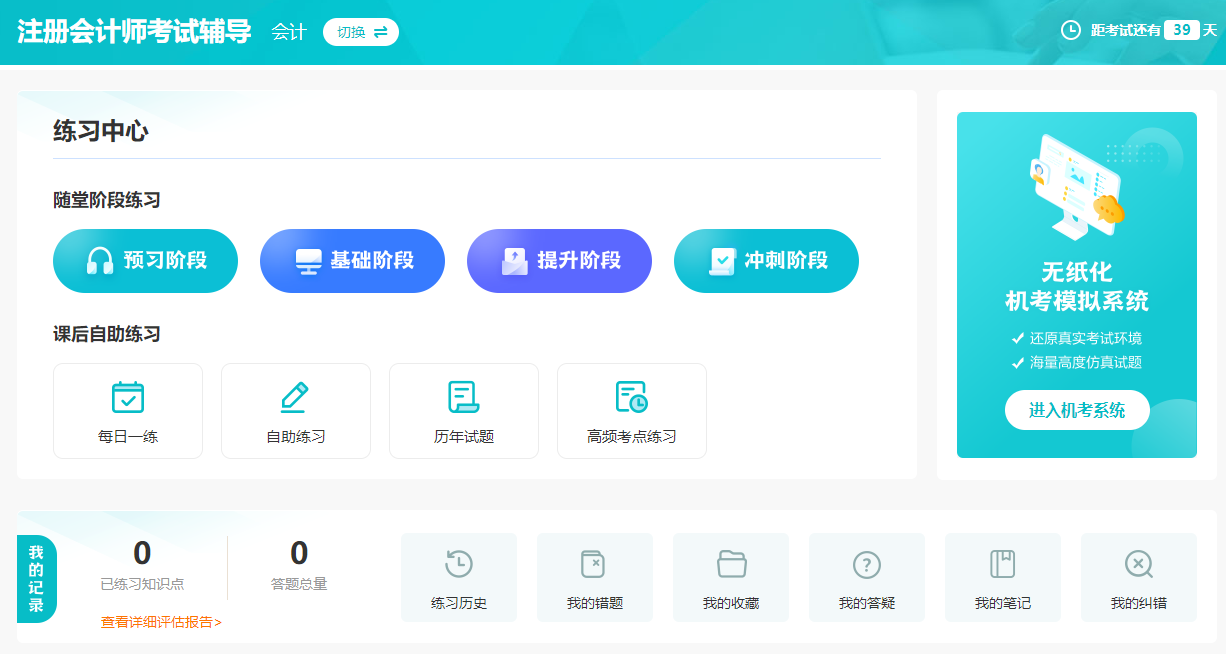Open 我的笔记 notes
This screenshot has width=1226, height=654.
pos(1002,577)
